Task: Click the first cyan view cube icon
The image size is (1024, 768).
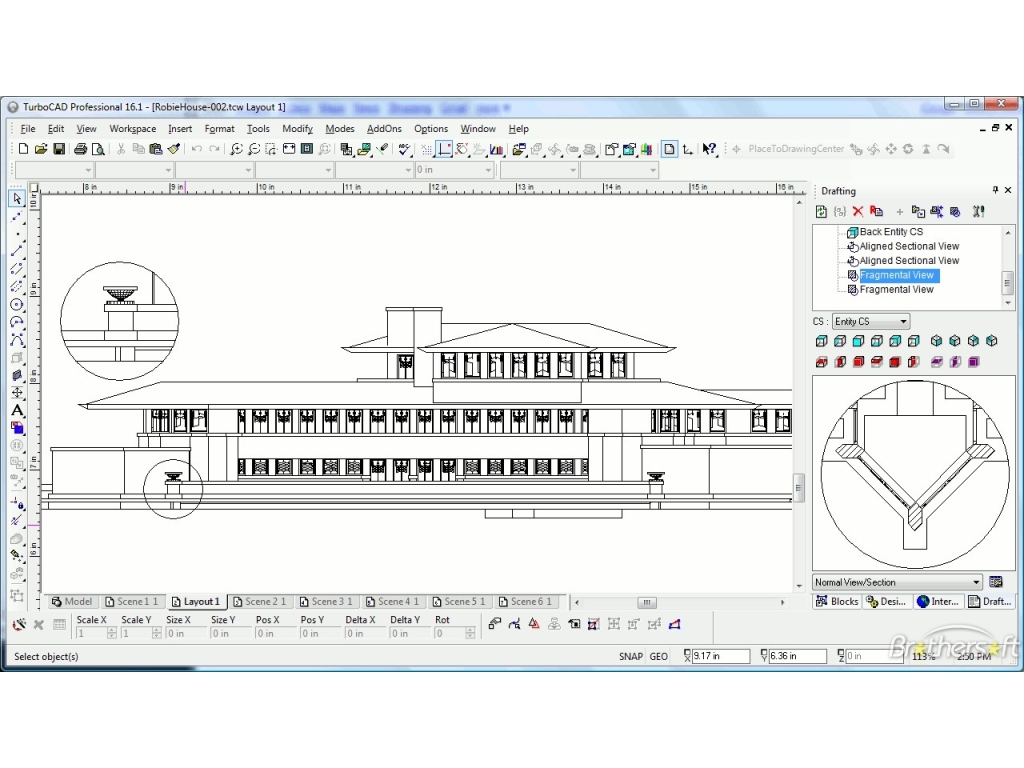Action: coord(822,341)
